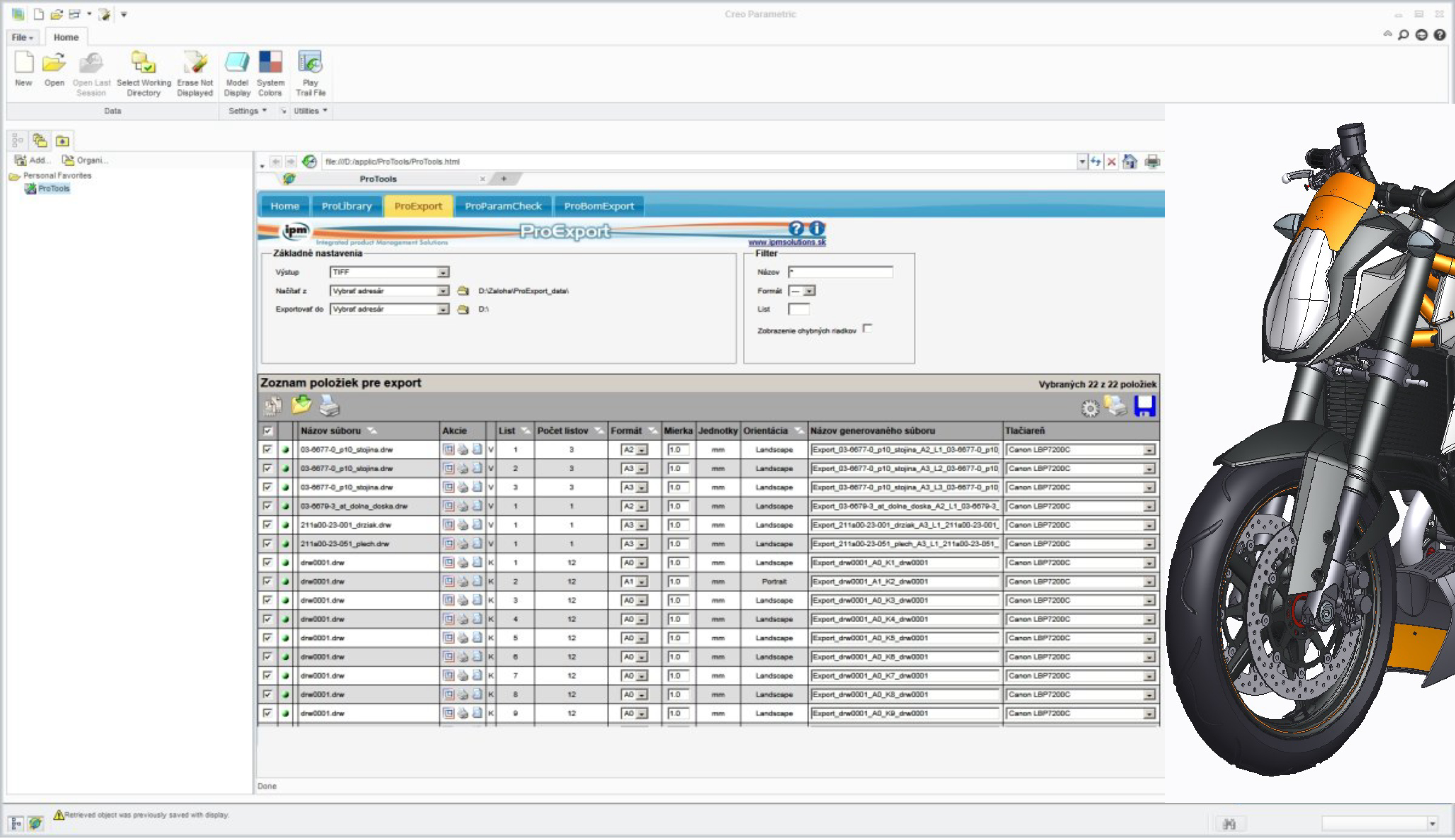Switch to the ProLibrary tab
1455x840 pixels.
(x=346, y=206)
